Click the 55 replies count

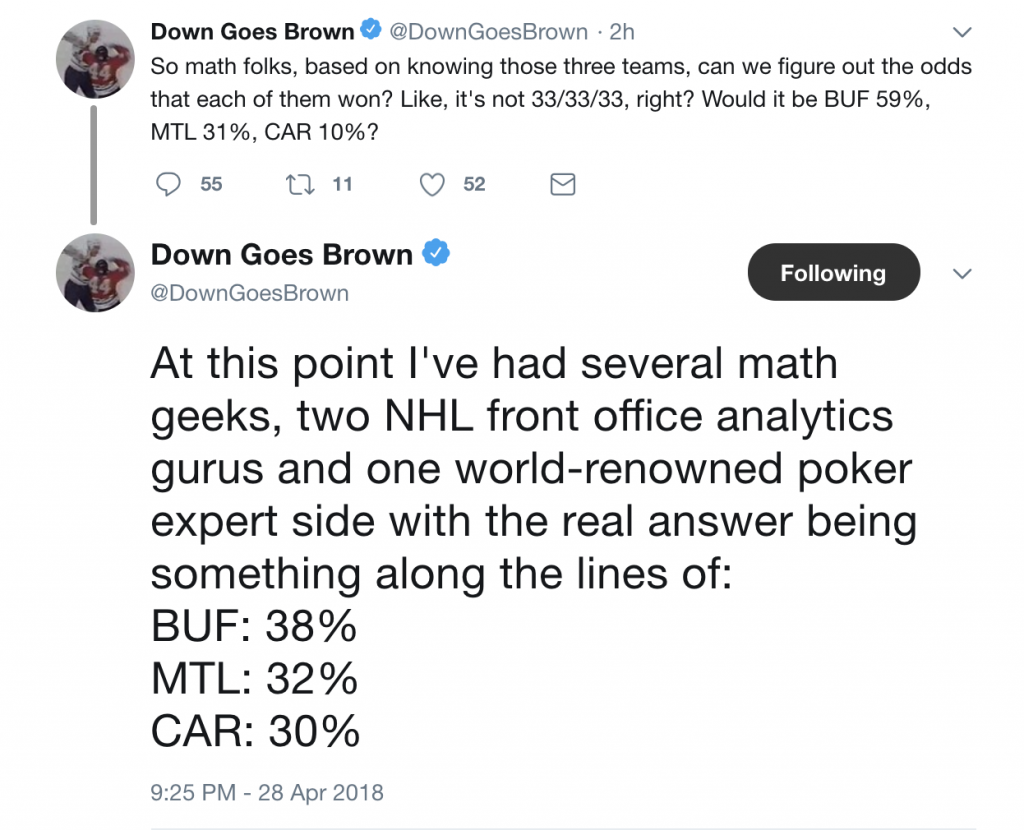pyautogui.click(x=212, y=184)
